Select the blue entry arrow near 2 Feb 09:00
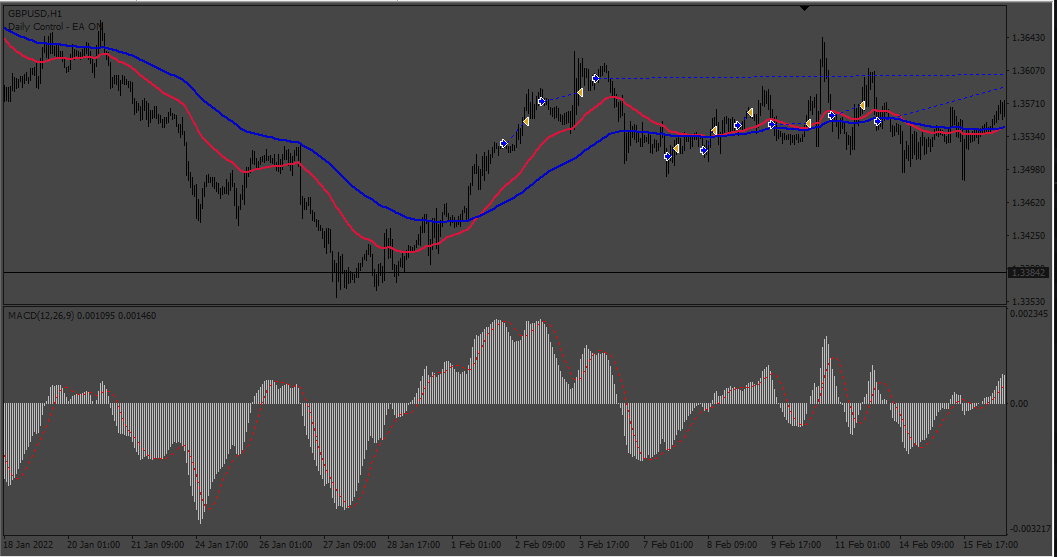This screenshot has height=557, width=1057. point(541,102)
